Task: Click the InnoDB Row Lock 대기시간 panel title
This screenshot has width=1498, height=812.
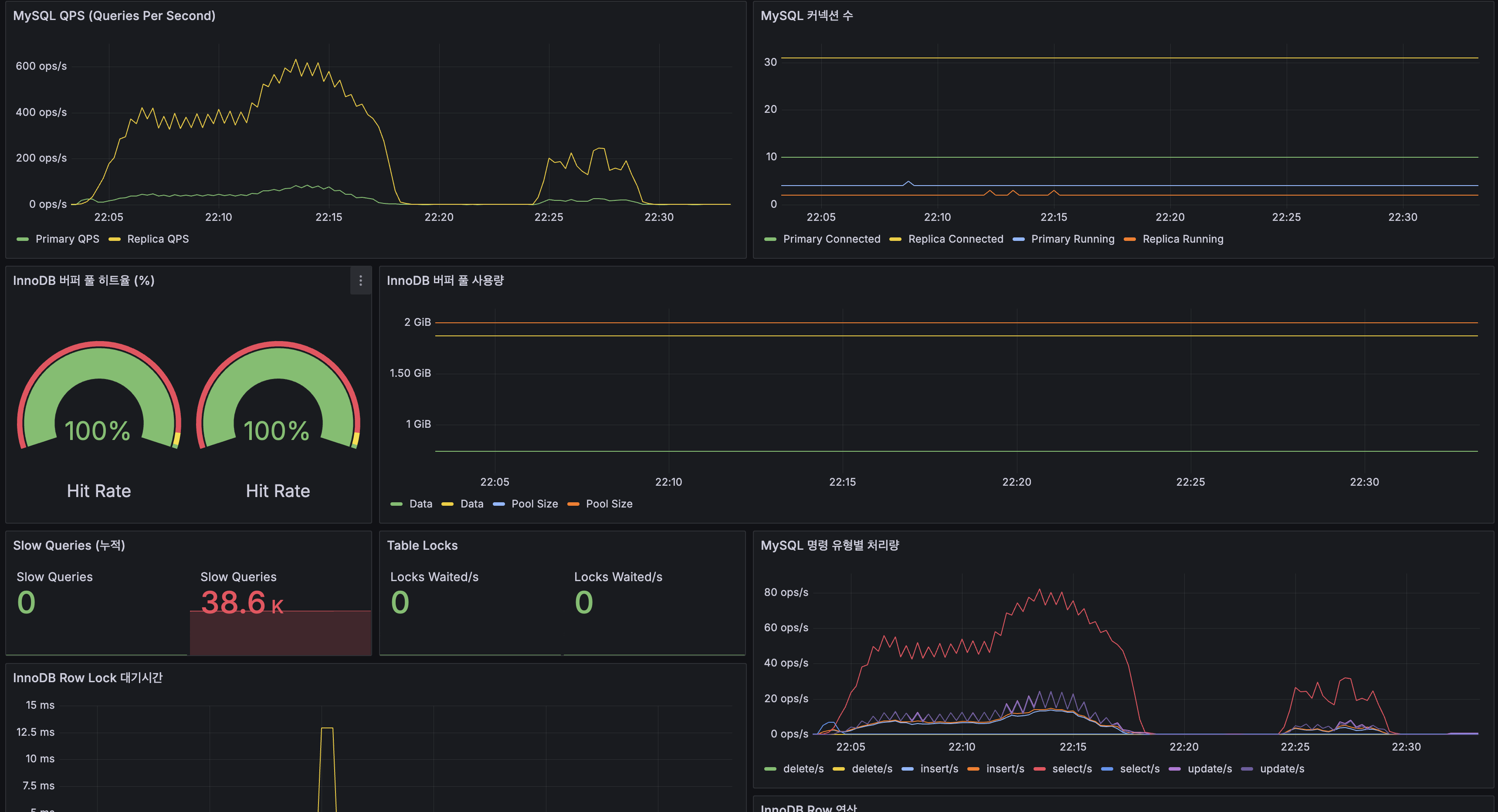Action: tap(88, 677)
